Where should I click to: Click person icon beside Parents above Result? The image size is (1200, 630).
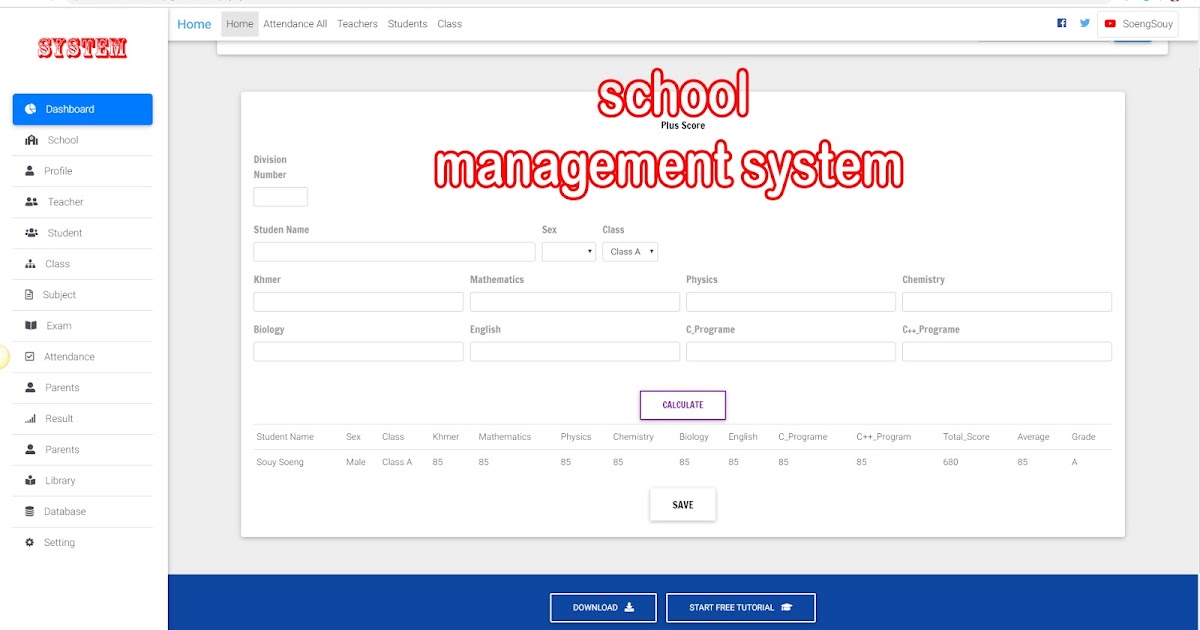pyautogui.click(x=30, y=388)
